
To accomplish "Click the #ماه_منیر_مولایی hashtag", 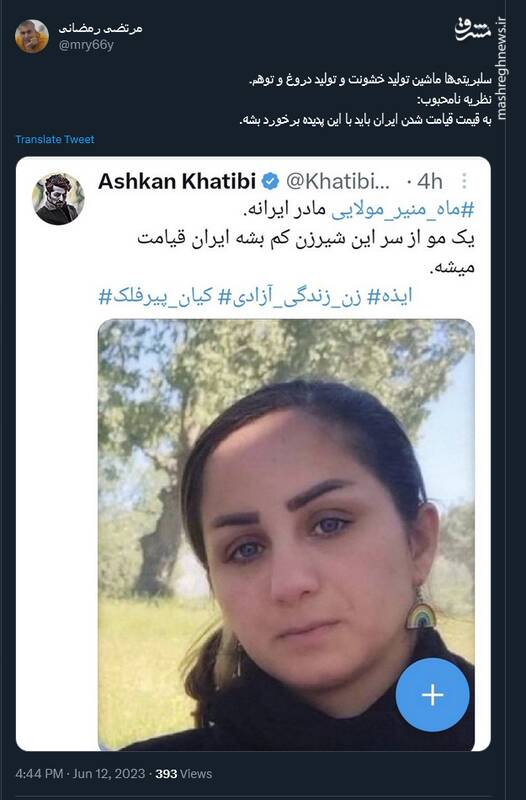I will point(403,209).
